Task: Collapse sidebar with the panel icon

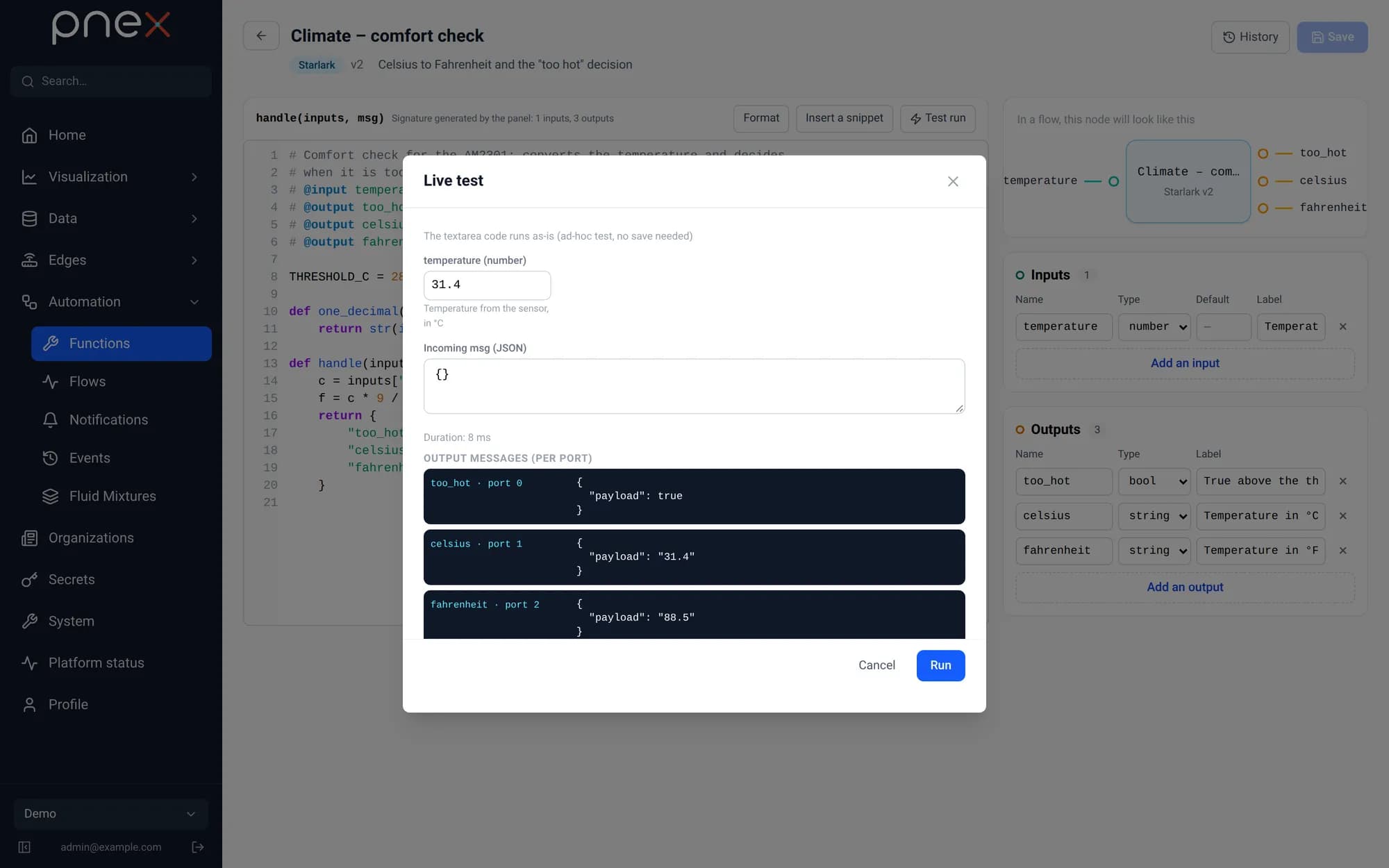Action: (x=24, y=847)
